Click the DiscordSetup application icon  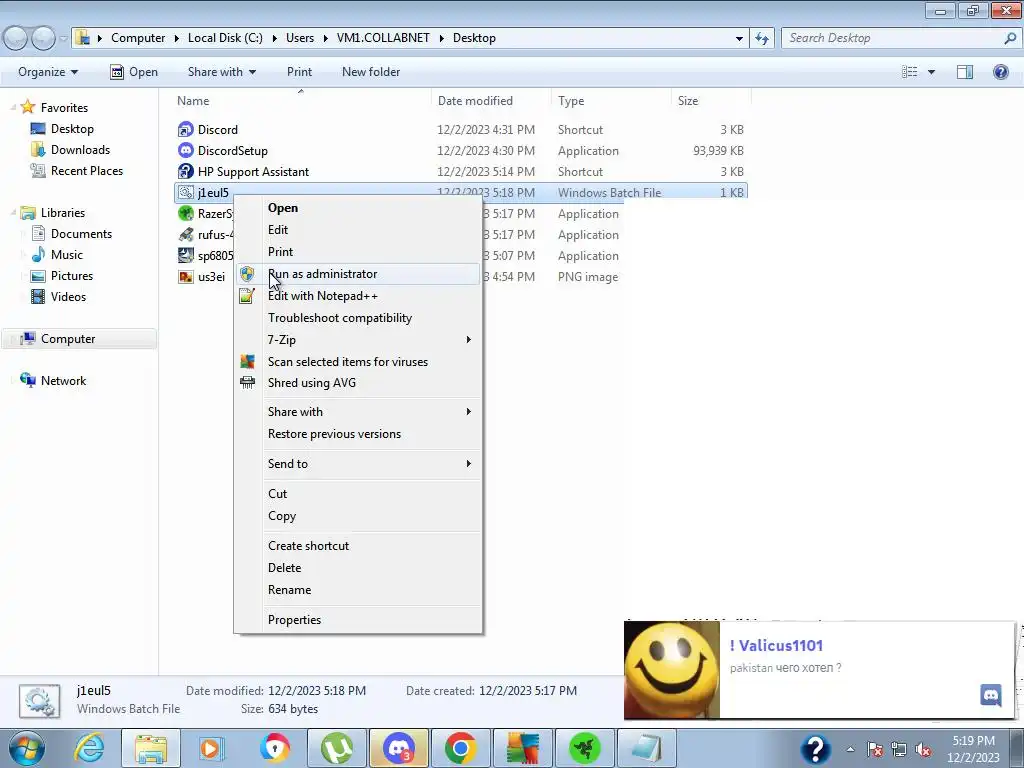coord(185,150)
